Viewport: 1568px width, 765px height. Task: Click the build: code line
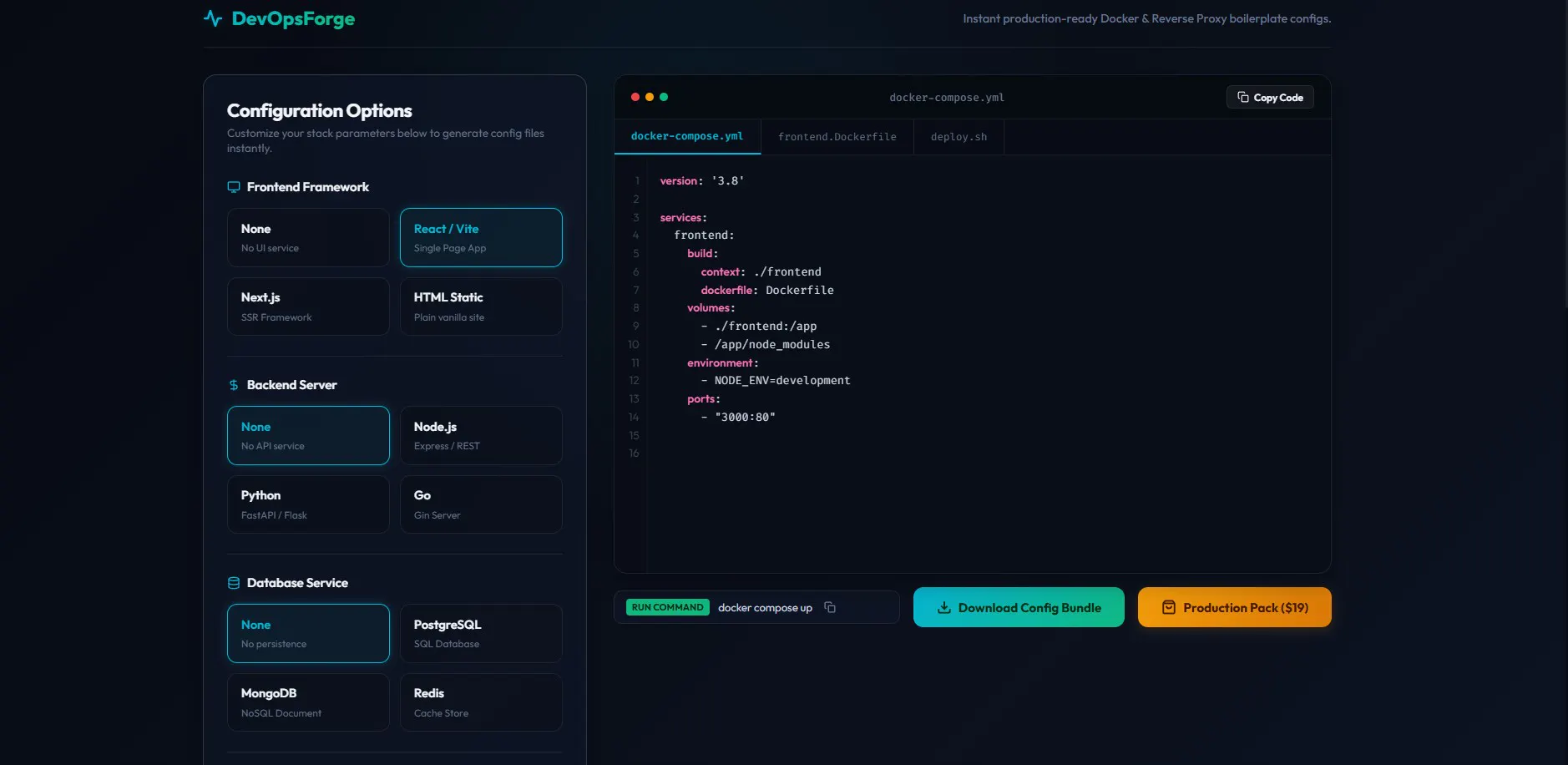click(702, 254)
